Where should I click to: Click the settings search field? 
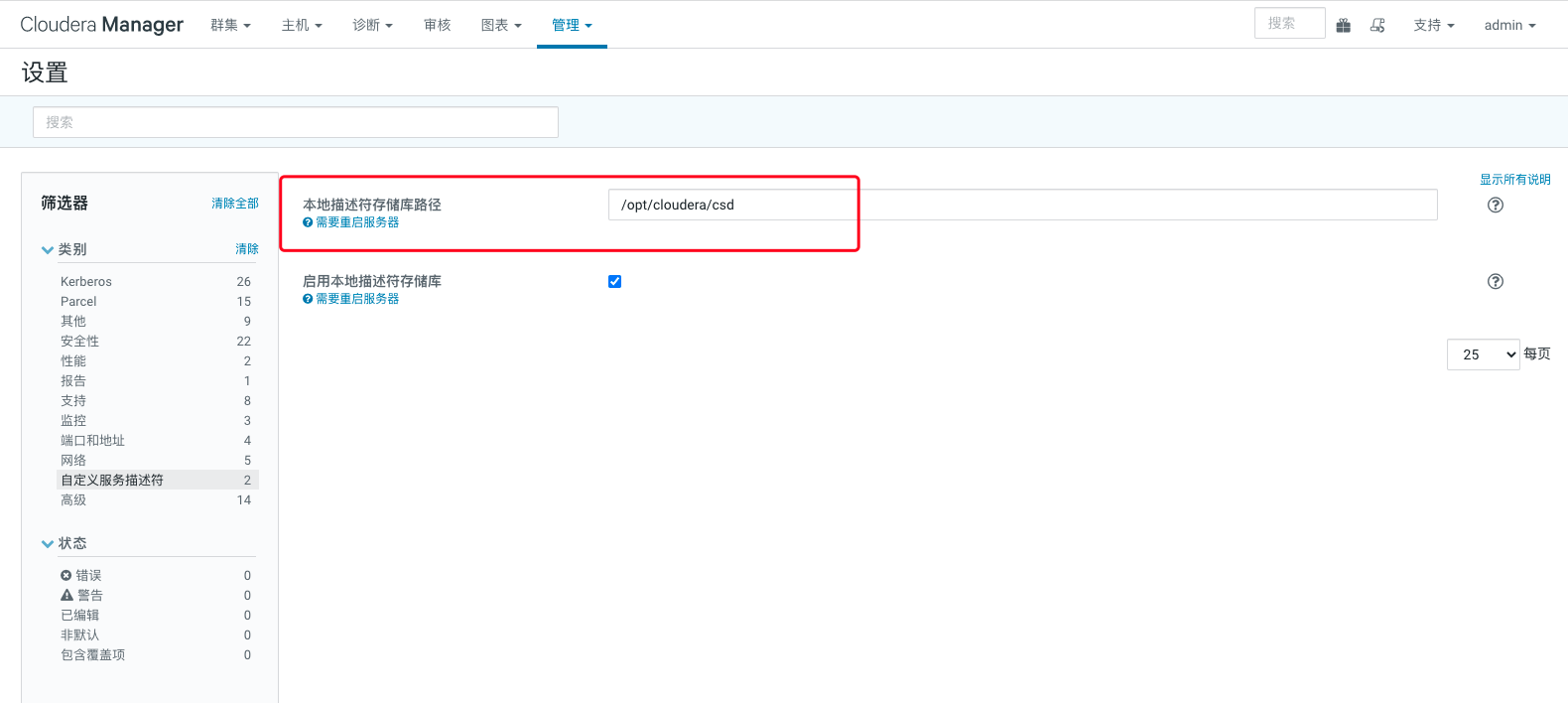[x=296, y=122]
